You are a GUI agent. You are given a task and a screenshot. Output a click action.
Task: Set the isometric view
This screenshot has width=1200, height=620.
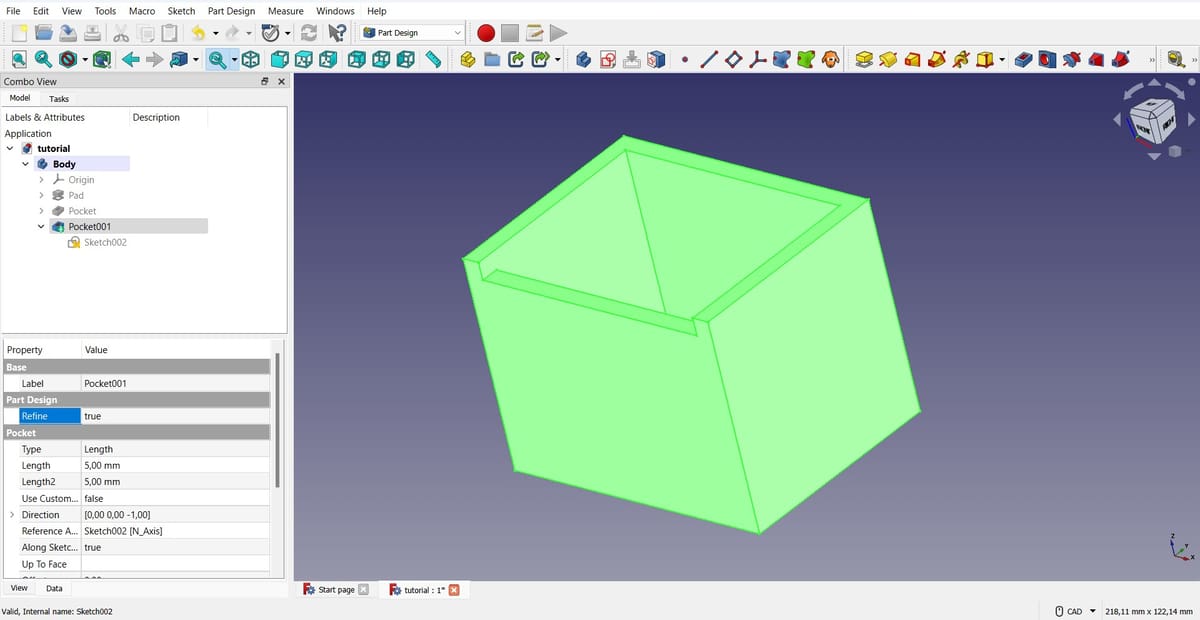[251, 60]
